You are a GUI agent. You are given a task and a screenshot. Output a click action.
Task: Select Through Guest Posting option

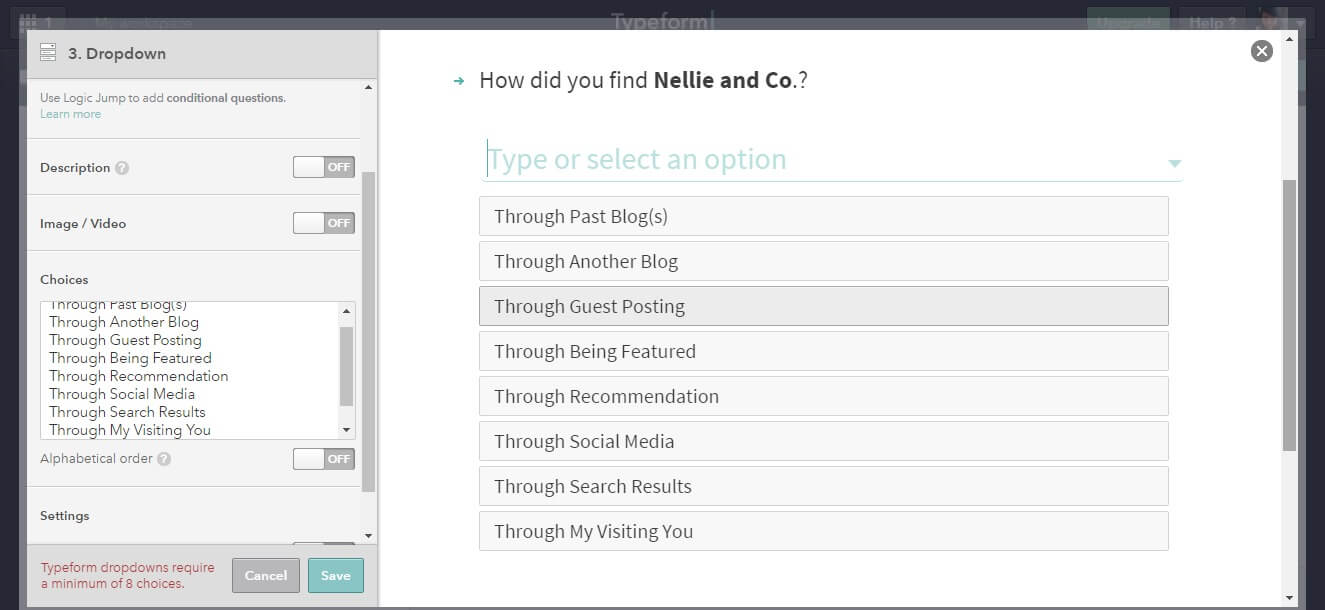click(x=824, y=306)
